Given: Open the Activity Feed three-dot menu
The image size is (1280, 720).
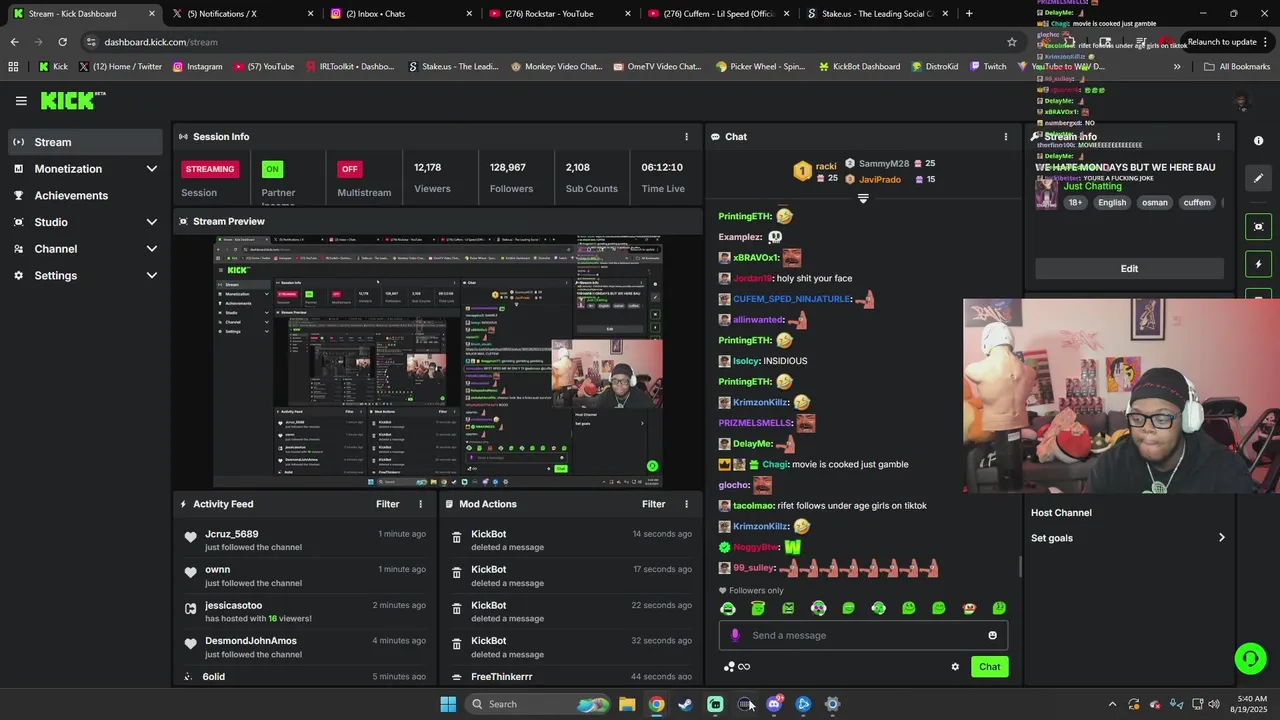Looking at the screenshot, I should (420, 505).
